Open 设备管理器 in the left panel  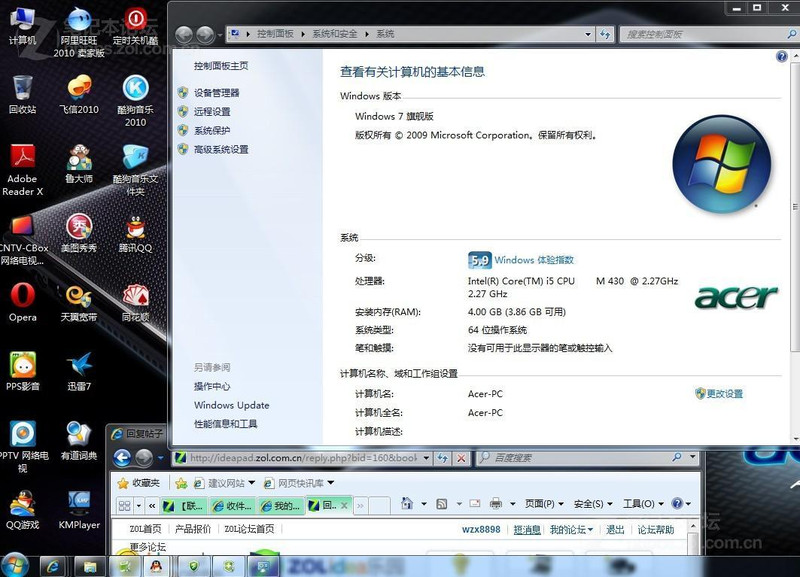216,93
